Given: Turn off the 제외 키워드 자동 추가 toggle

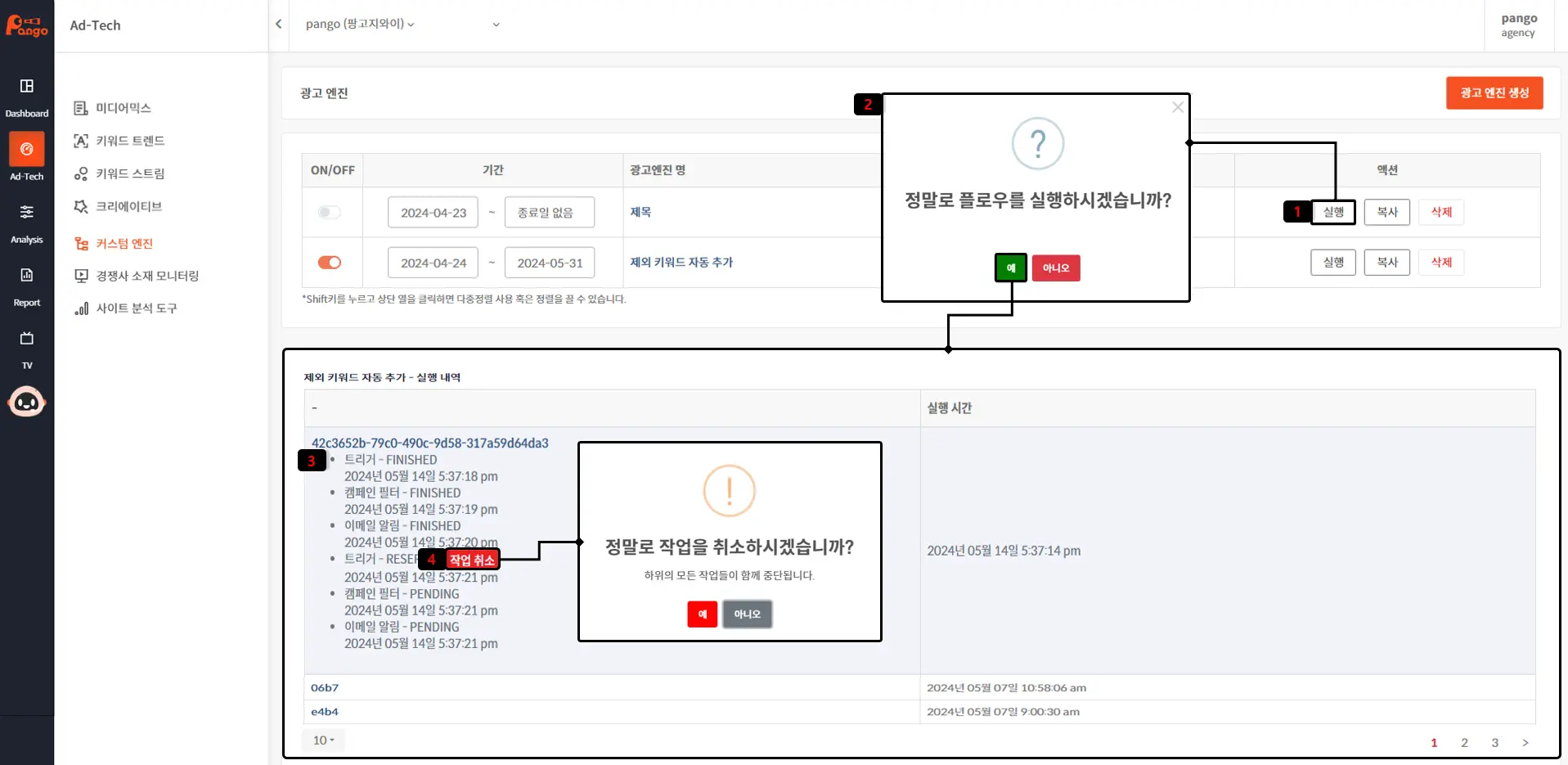Looking at the screenshot, I should pos(330,263).
